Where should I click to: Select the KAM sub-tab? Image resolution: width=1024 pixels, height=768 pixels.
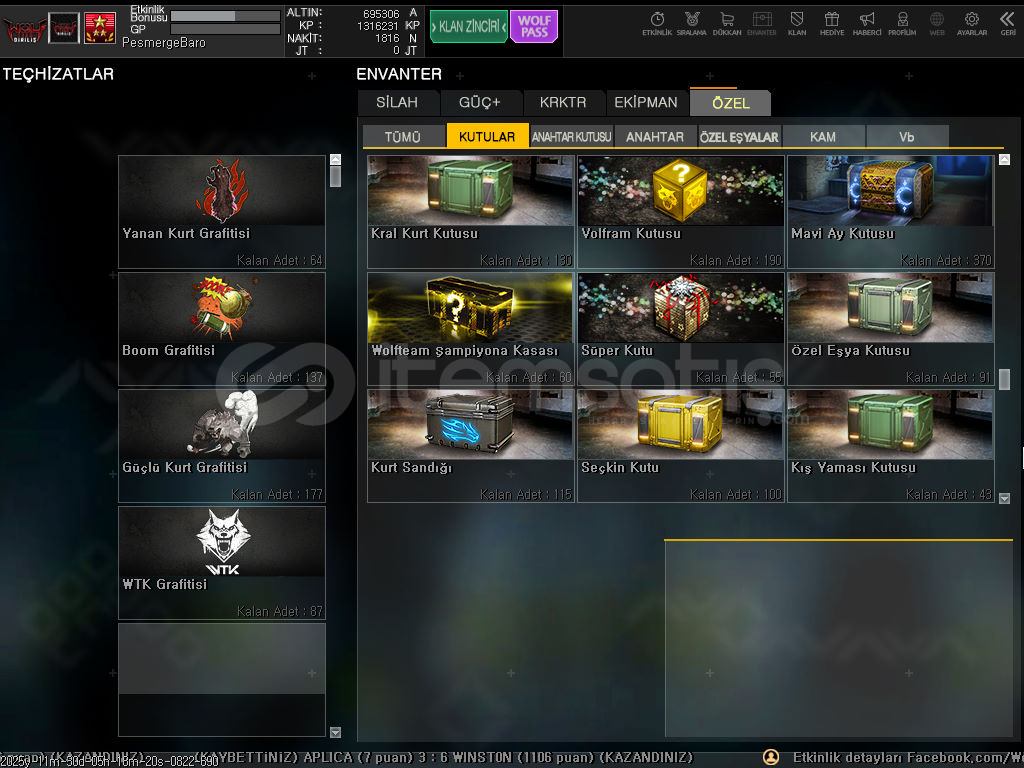point(823,136)
